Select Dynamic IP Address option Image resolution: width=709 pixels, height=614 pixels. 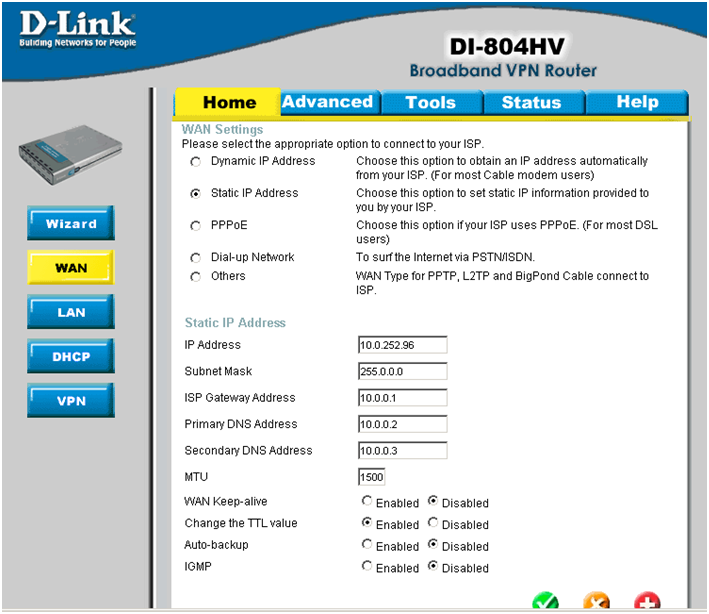(x=195, y=161)
